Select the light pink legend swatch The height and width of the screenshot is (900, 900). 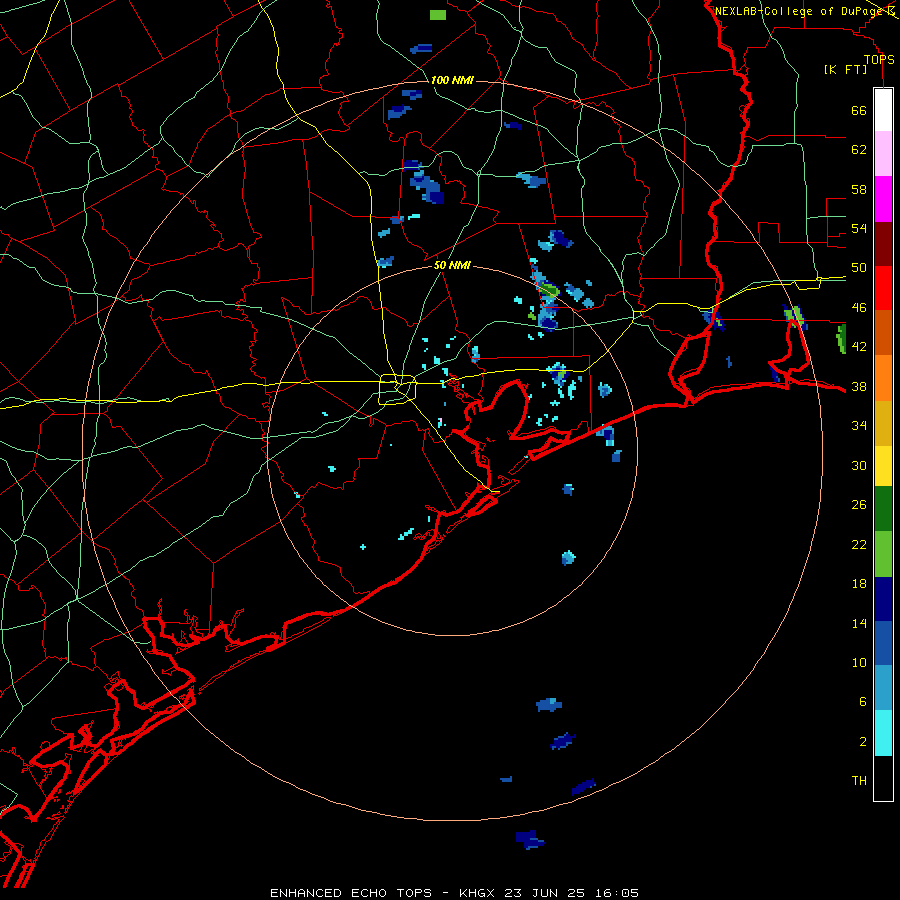pos(883,154)
